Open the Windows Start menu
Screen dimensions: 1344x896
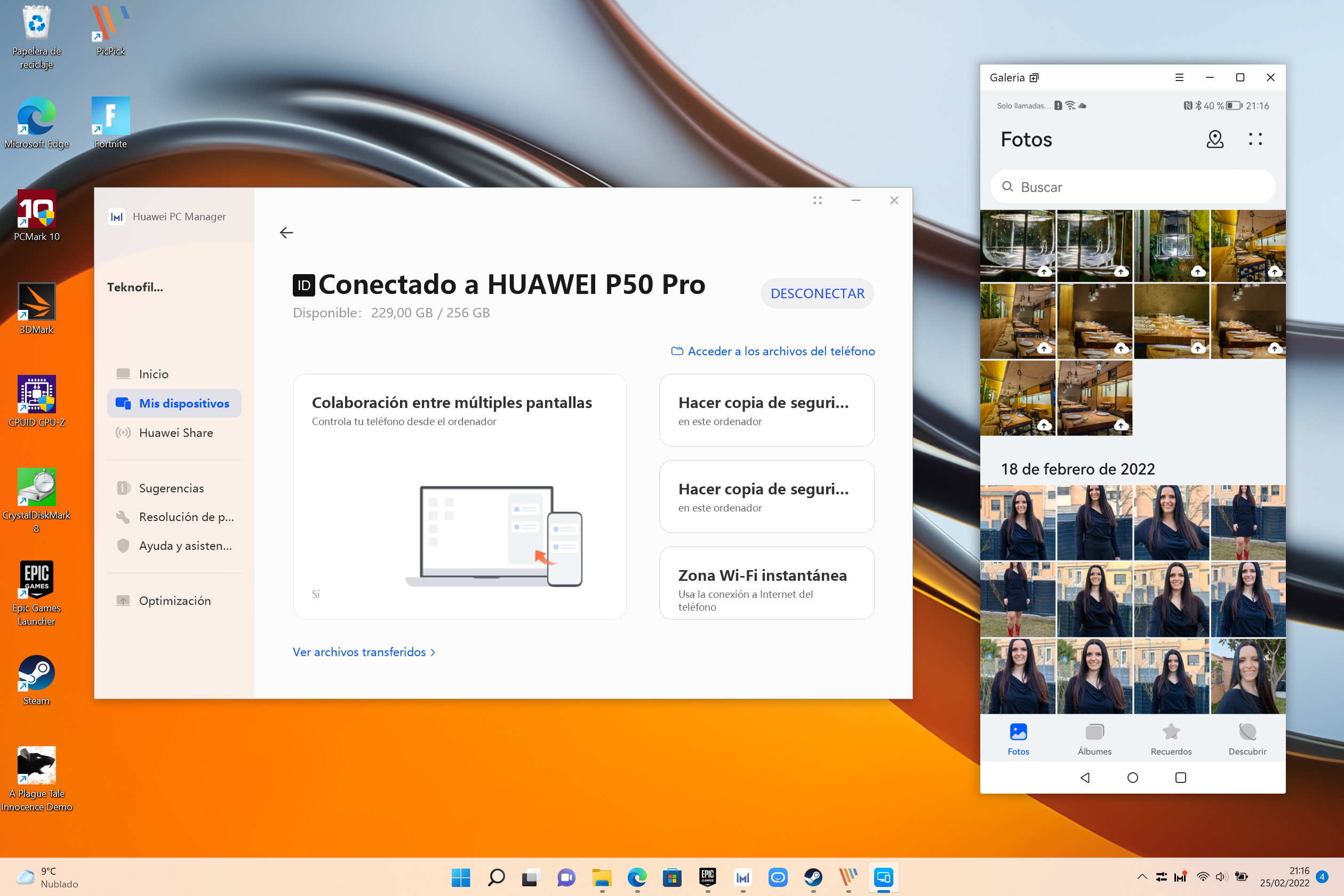point(461,877)
